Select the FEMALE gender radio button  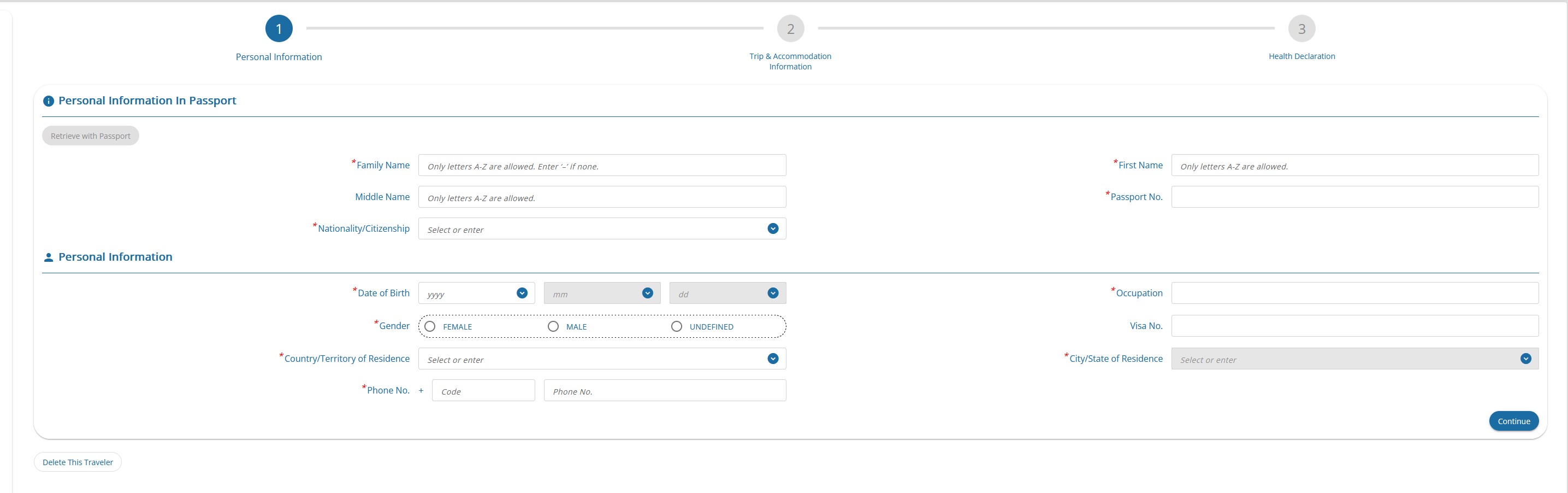(430, 327)
